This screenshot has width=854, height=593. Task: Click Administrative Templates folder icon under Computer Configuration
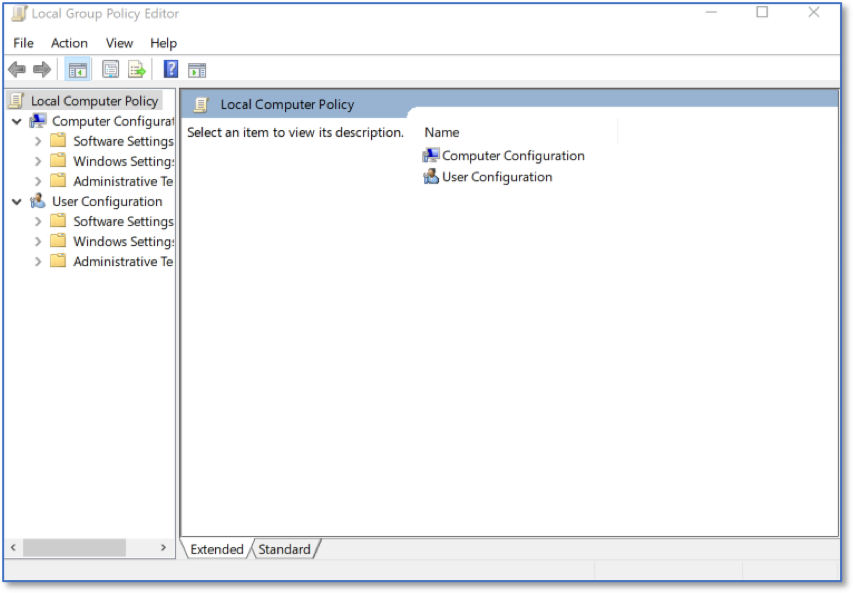coord(58,181)
